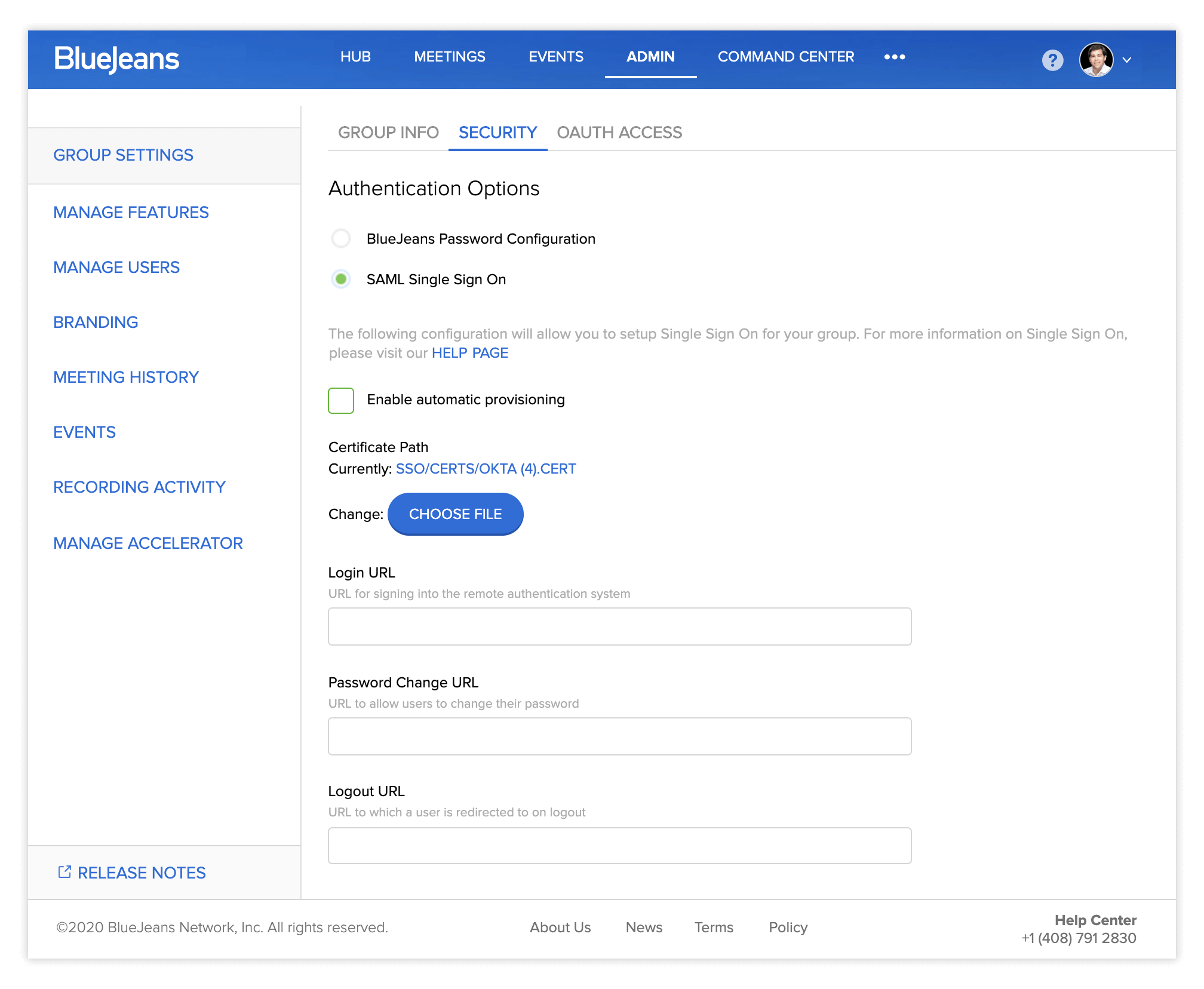Open MANAGE FEATURES in the sidebar
Screen dimensions: 1204x989
(x=131, y=213)
